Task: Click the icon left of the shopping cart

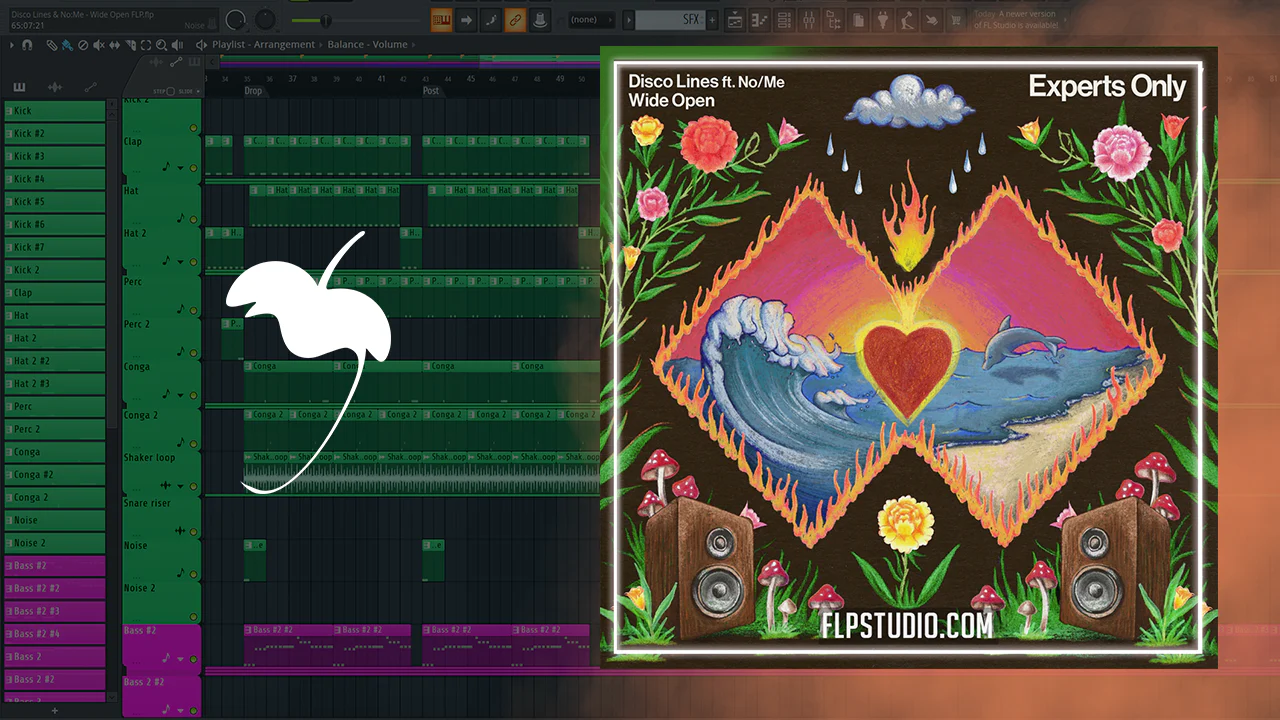Action: pyautogui.click(x=932, y=19)
